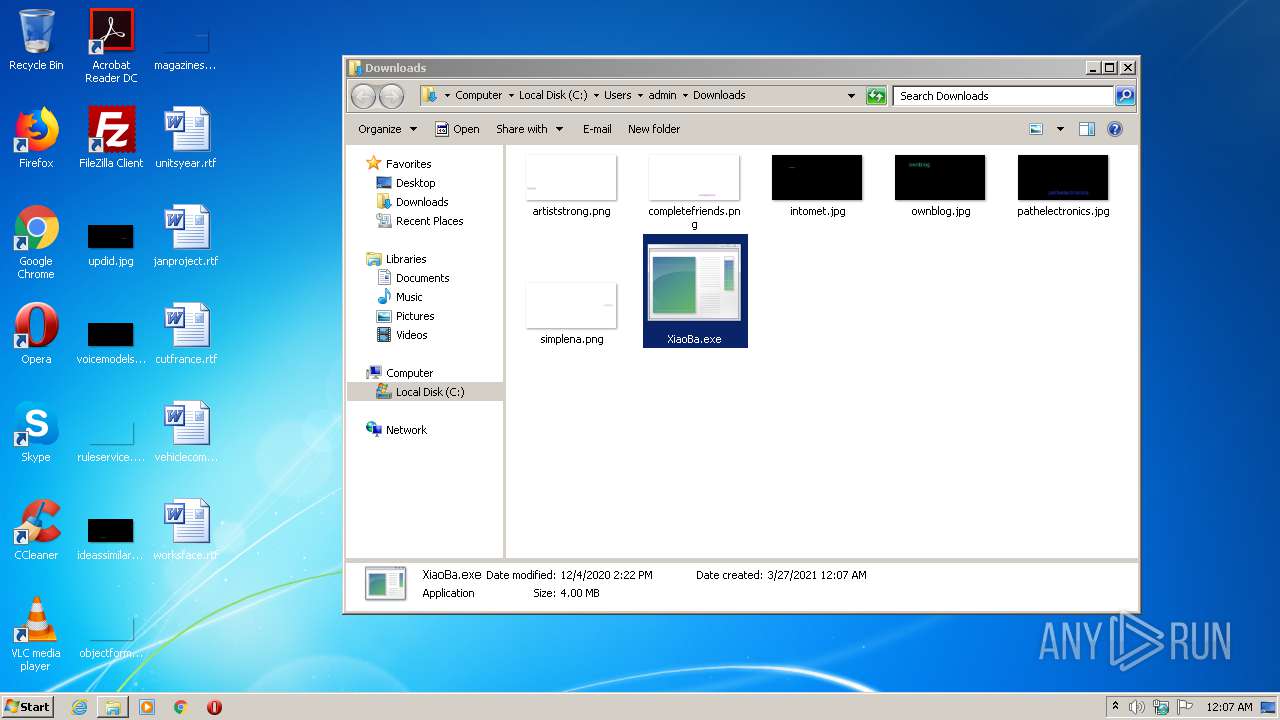
Task: Click in Search Downloads field
Action: pos(1003,96)
